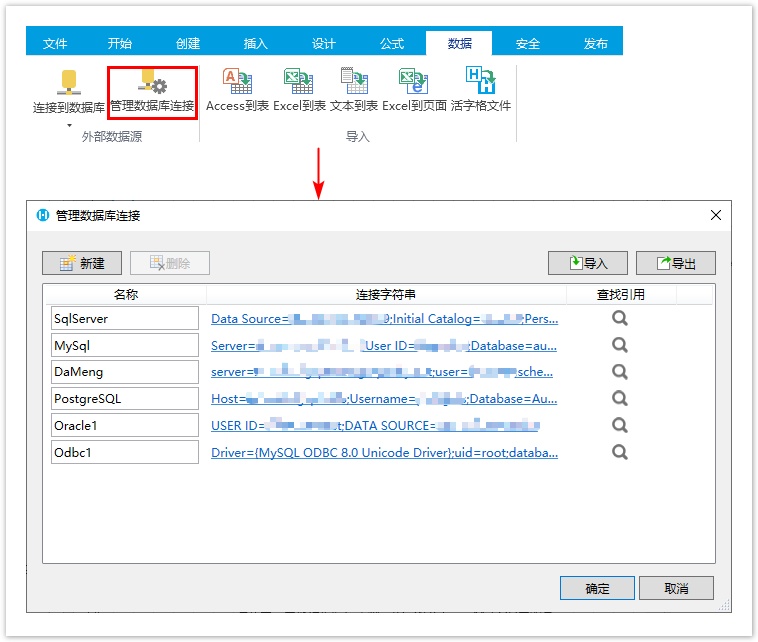The height and width of the screenshot is (642, 758).
Task: Select the 发布 ribbon tab
Action: click(x=595, y=43)
